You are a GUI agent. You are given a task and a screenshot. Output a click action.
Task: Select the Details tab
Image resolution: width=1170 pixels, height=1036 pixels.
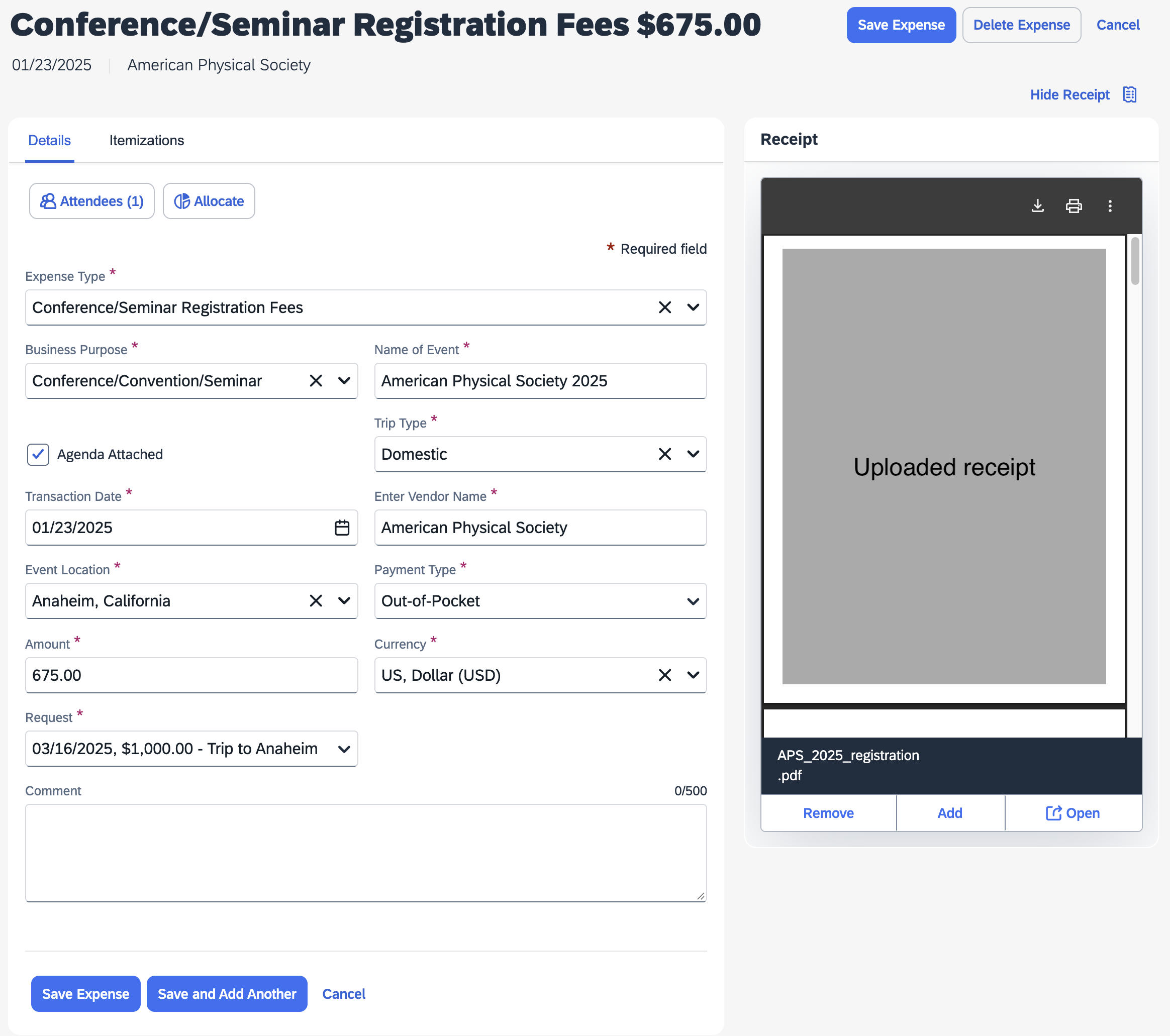click(x=49, y=140)
